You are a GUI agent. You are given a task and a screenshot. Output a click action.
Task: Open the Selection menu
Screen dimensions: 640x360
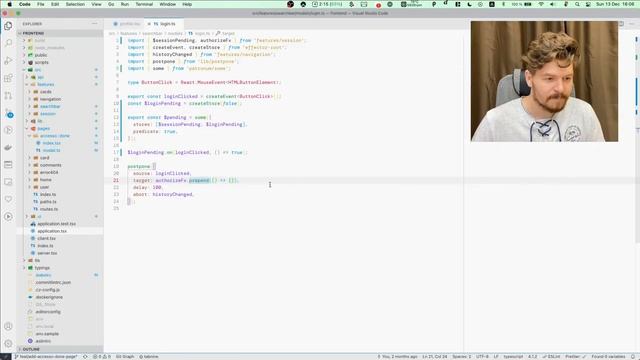[75, 4]
